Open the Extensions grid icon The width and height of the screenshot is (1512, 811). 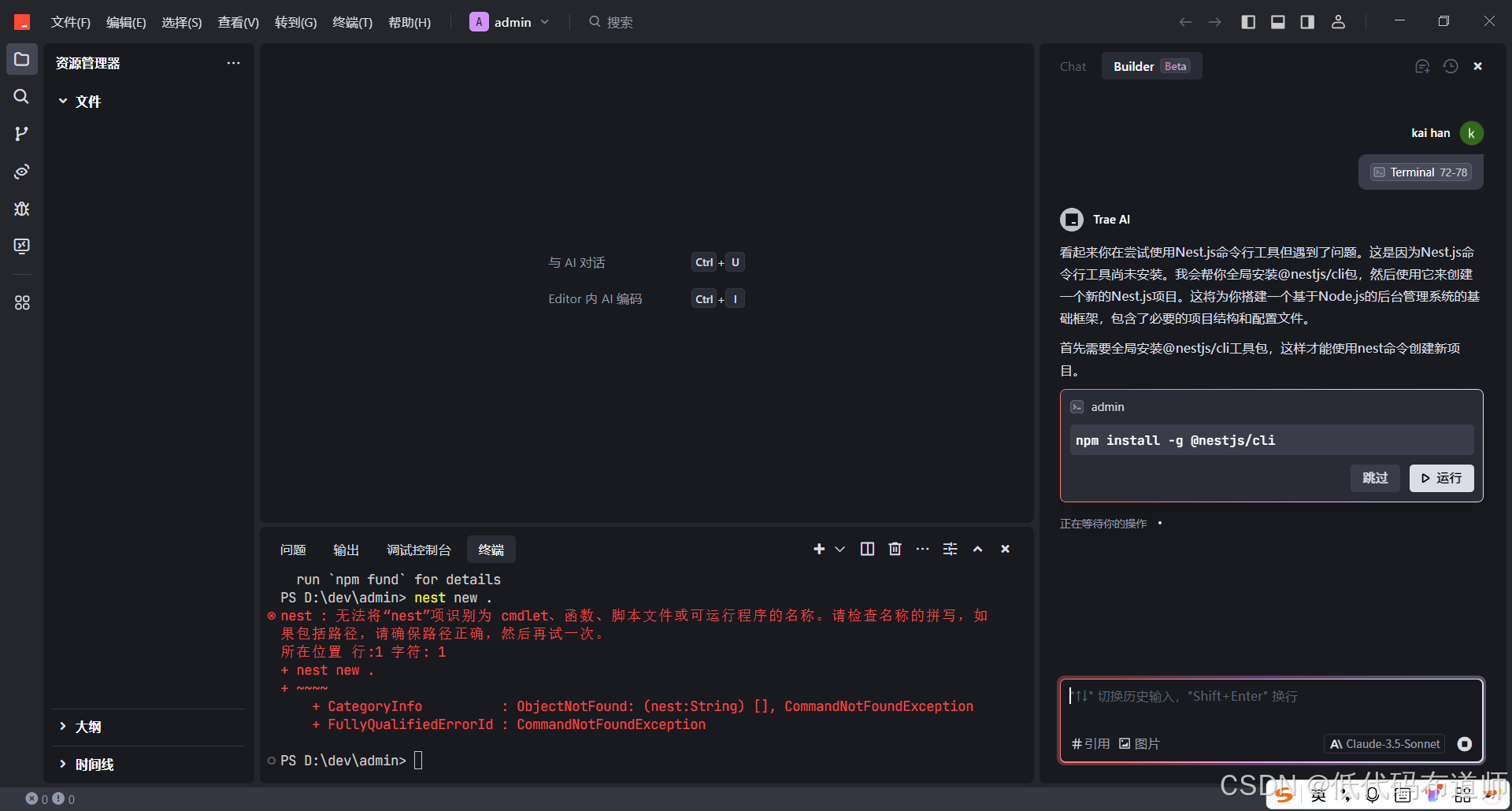[21, 302]
